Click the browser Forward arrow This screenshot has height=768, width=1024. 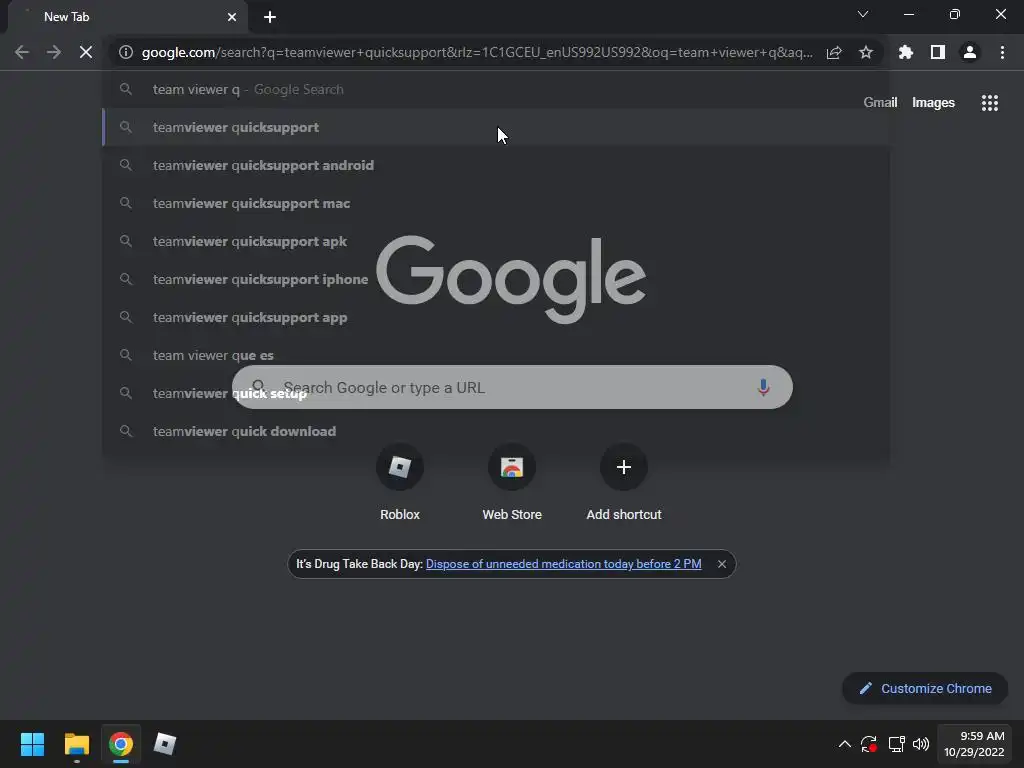[54, 52]
